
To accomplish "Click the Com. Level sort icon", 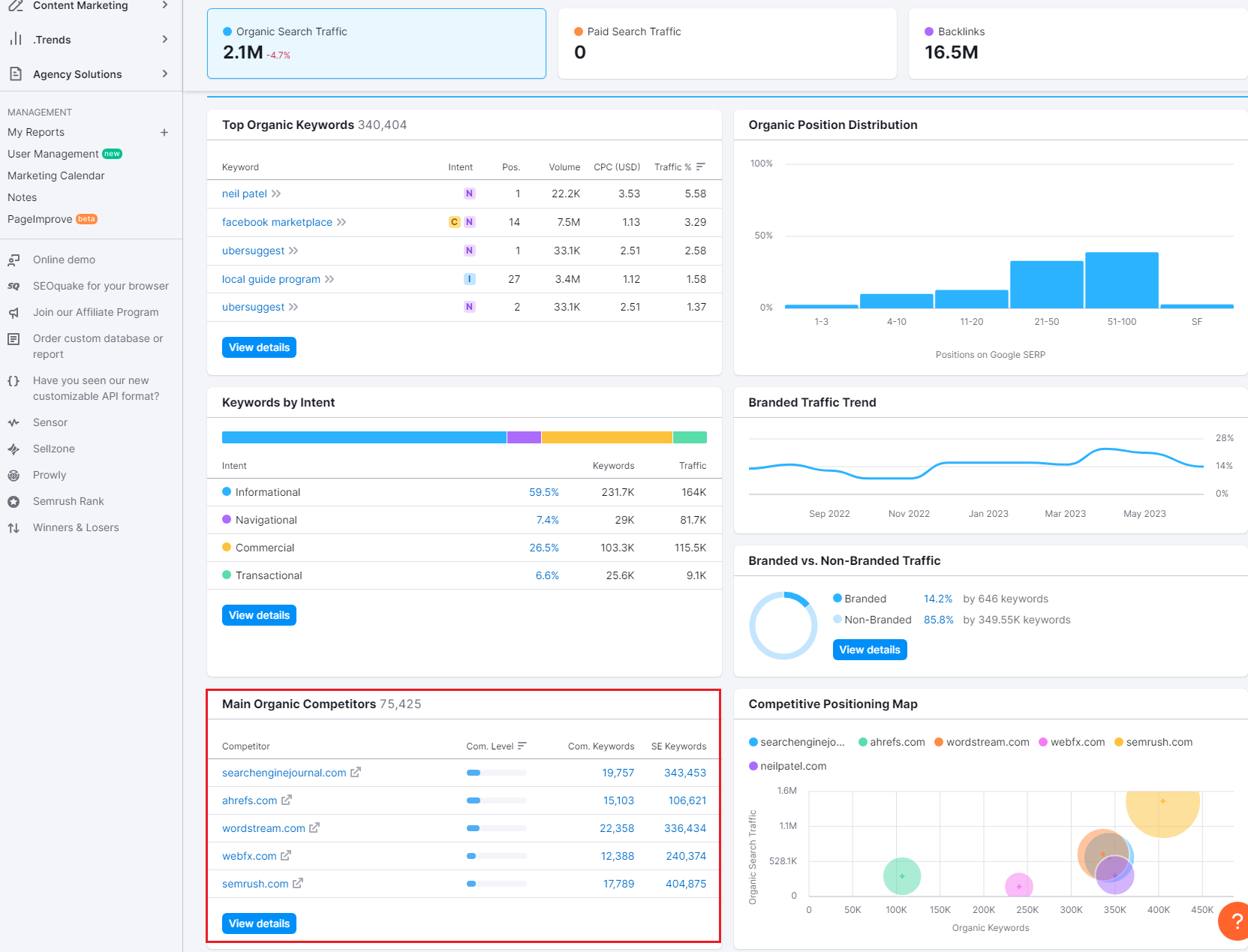I will (522, 746).
